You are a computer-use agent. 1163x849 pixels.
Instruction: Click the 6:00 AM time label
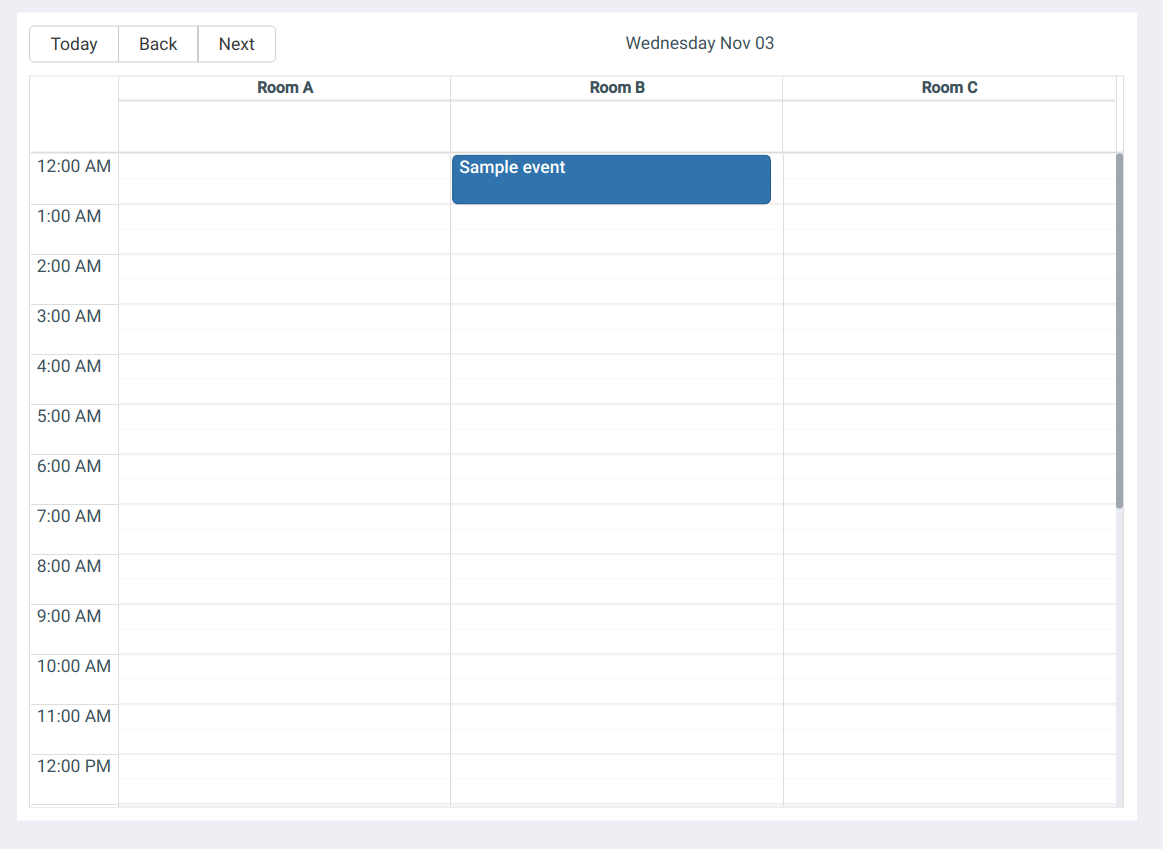tap(69, 466)
